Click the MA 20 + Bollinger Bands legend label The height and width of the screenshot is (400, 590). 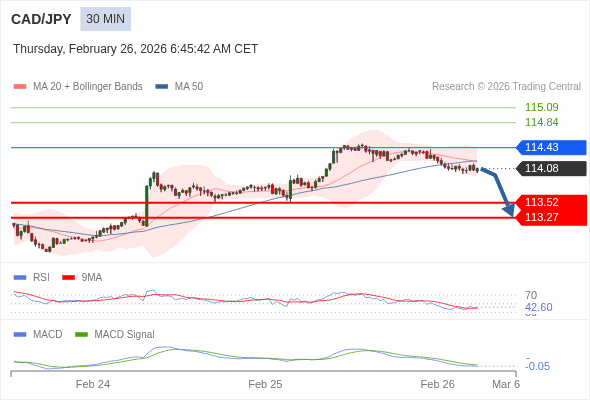tap(88, 87)
